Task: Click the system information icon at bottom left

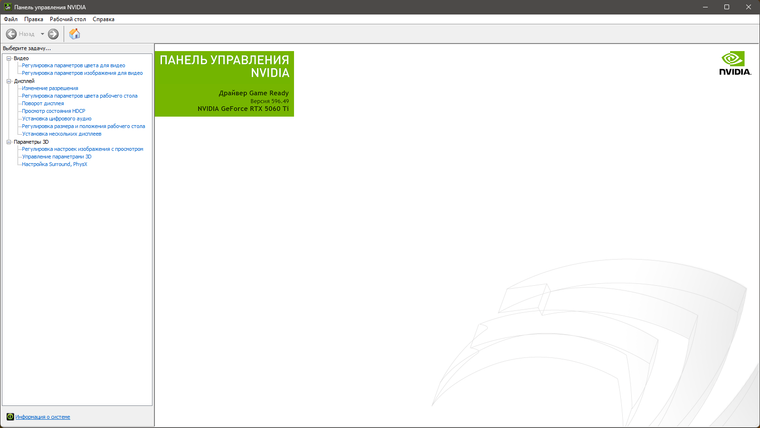Action: pos(10,417)
